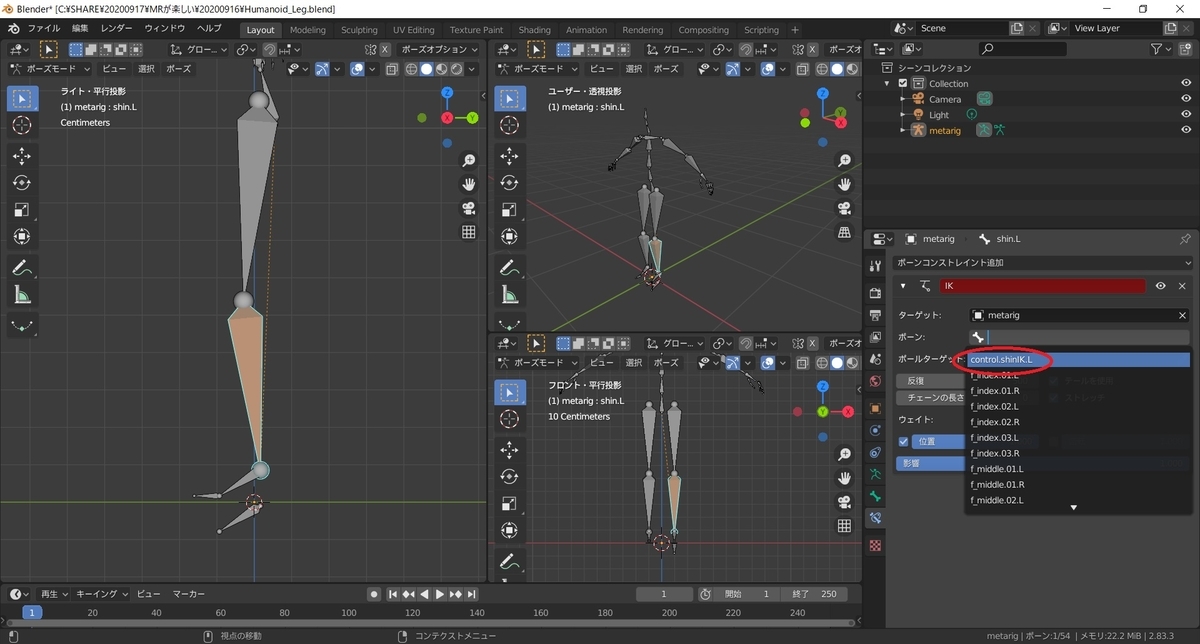Click zoom magnifier icon in Front Orthographic viewport
1200x644 pixels.
(x=845, y=455)
